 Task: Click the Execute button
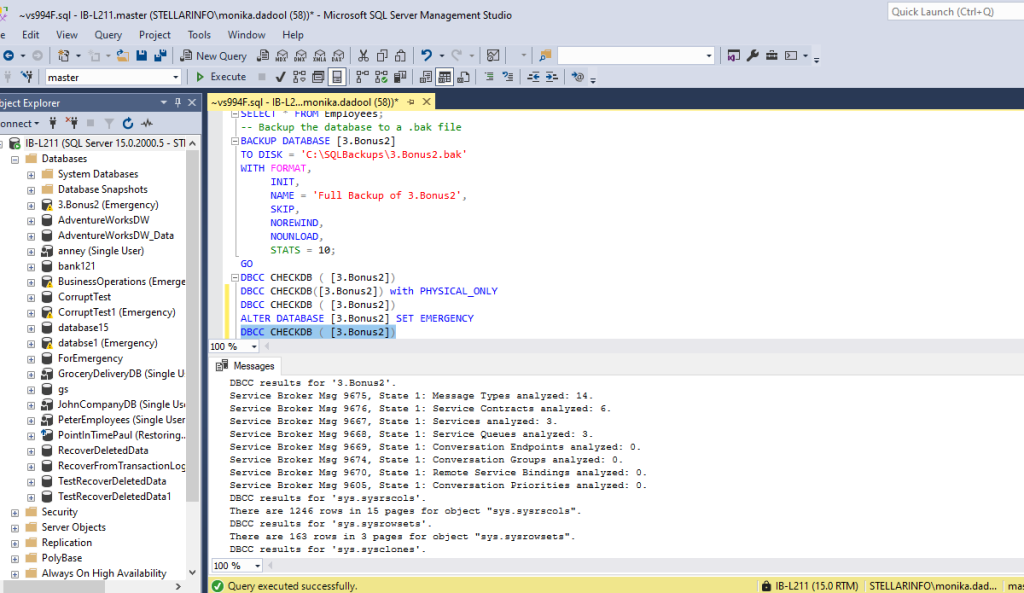point(222,76)
